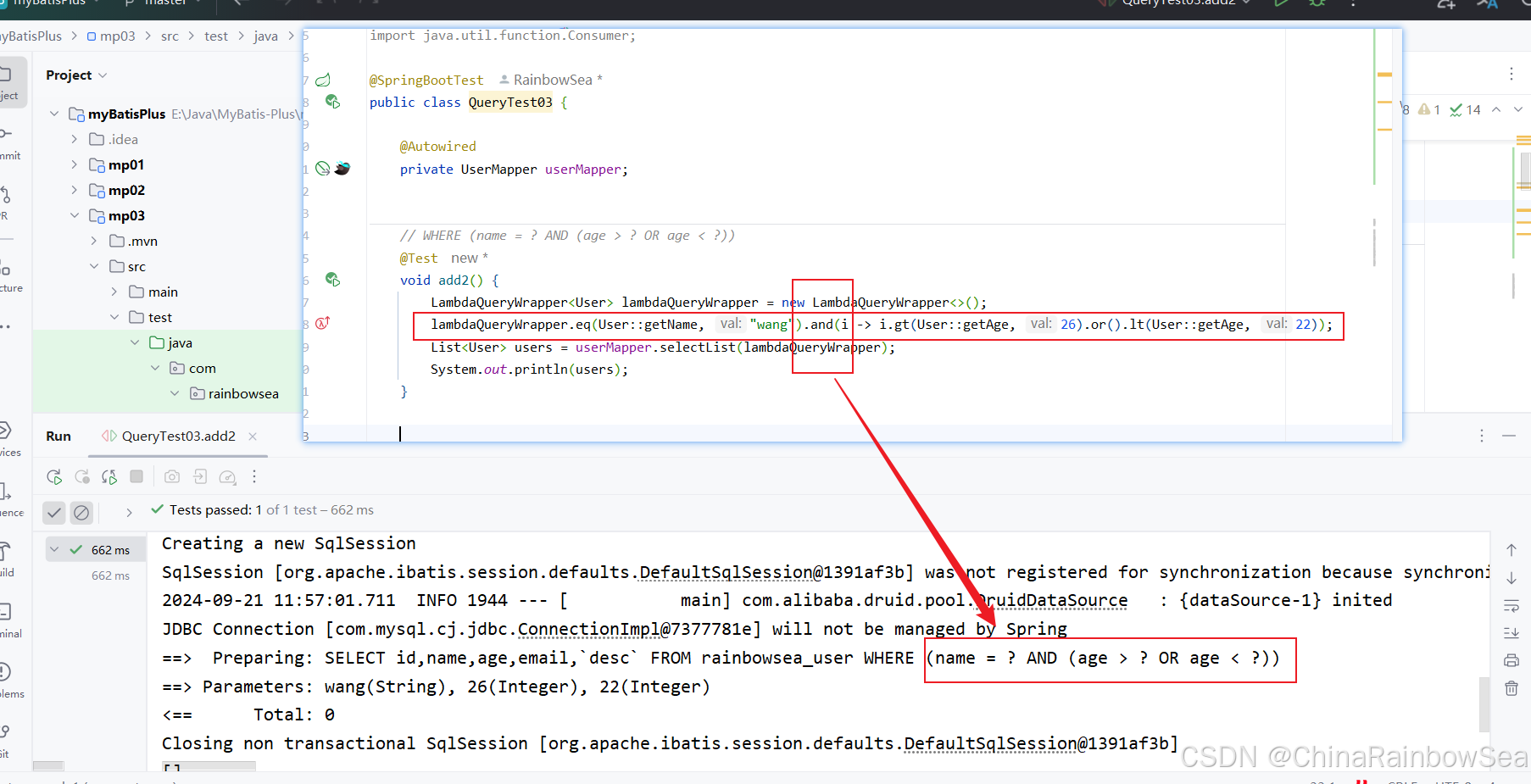The image size is (1531, 784).
Task: Toggle Show Passed tests filter
Action: coord(54,512)
